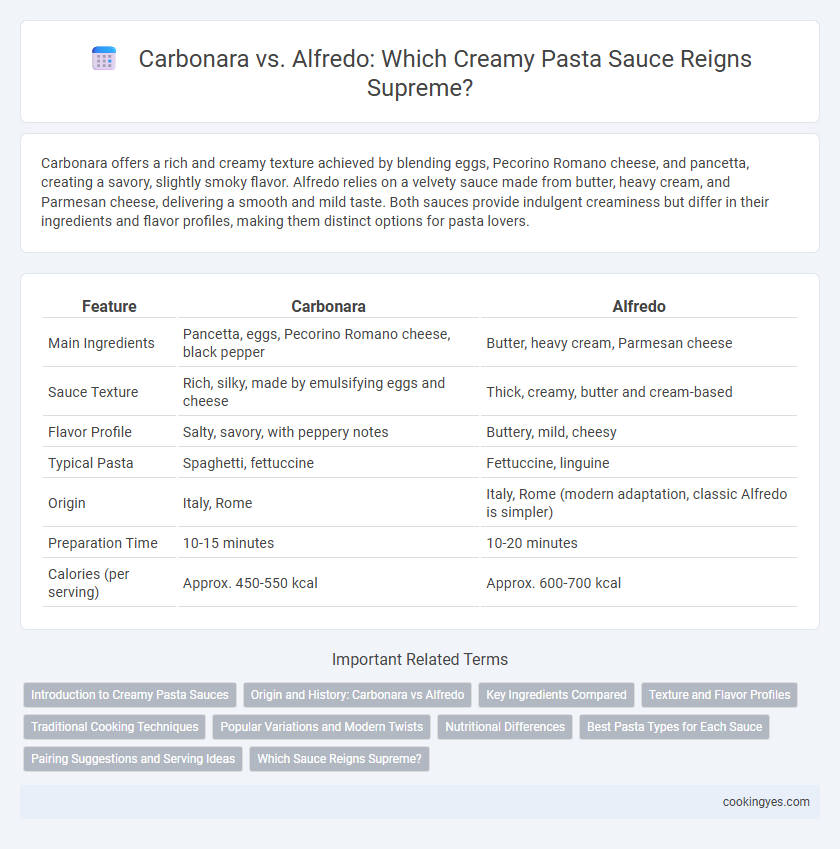840x849 pixels.
Task: Click the Alfredo column header
Action: point(639,306)
